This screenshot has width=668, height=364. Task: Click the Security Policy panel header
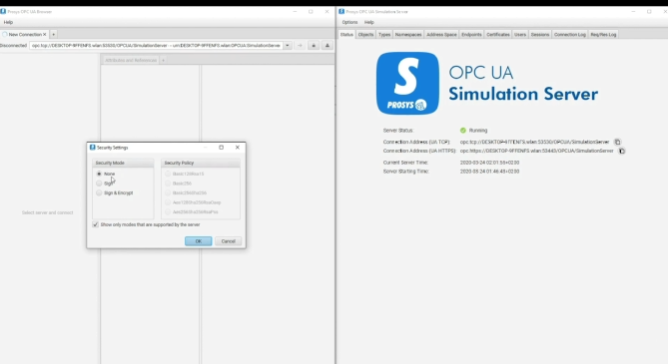(x=201, y=163)
